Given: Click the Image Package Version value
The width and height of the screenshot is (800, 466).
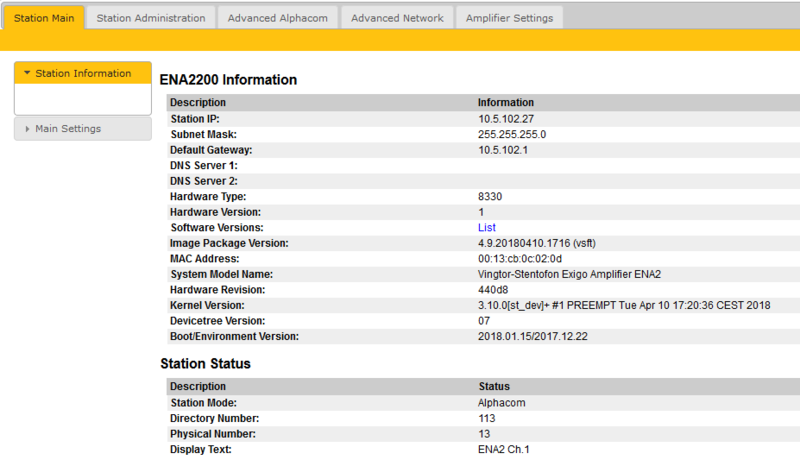Looking at the screenshot, I should point(537,243).
